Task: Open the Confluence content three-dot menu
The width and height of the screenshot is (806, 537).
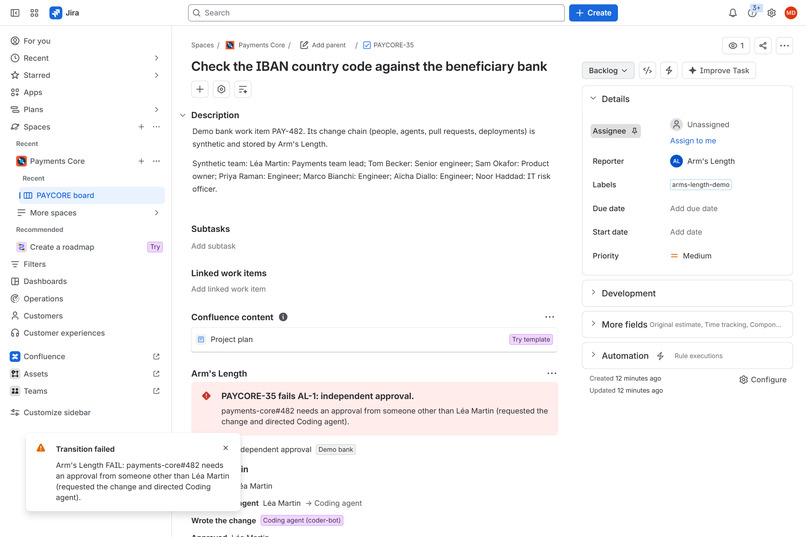Action: (x=549, y=317)
